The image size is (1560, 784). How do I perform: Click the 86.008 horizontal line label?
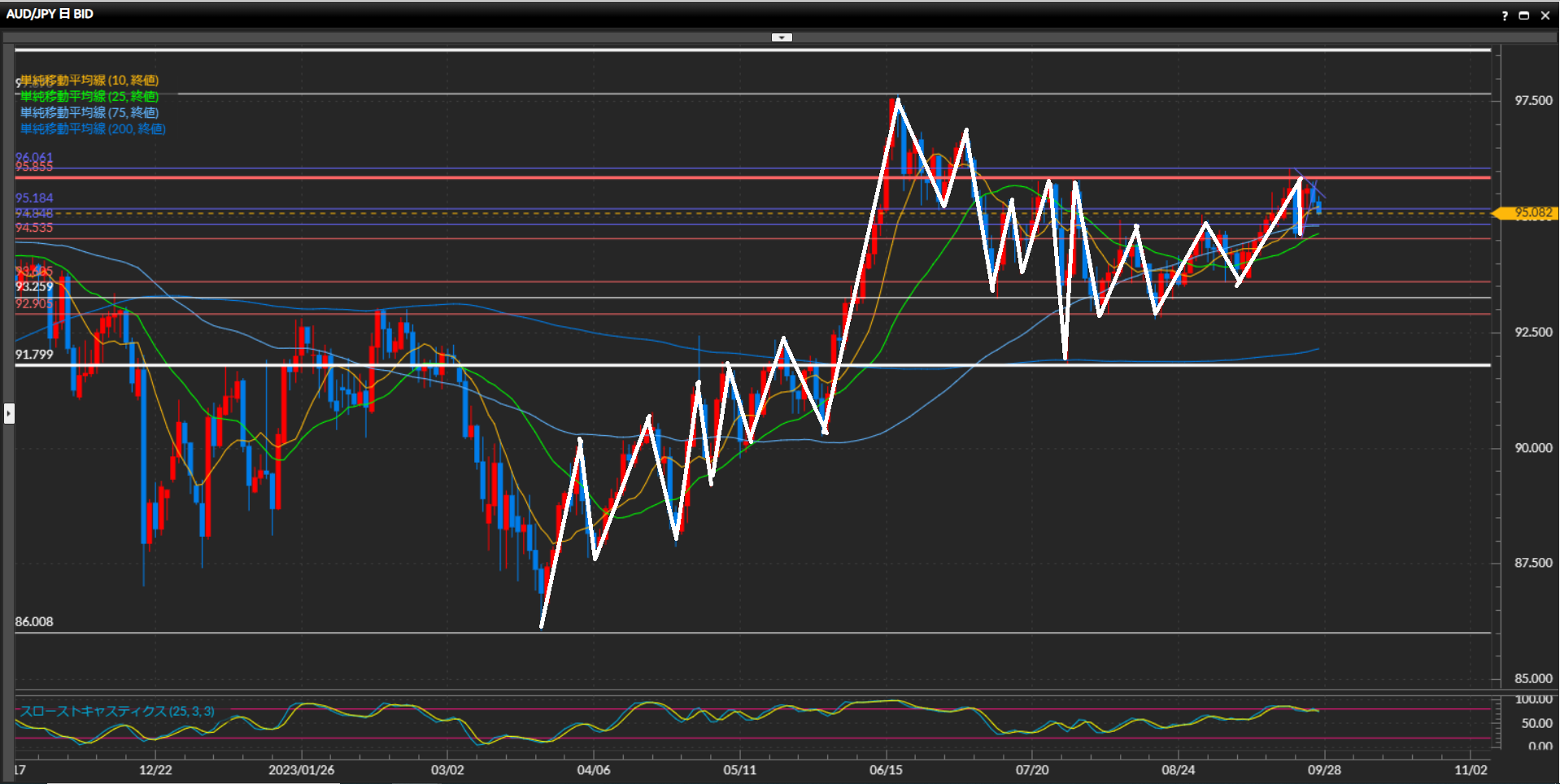tap(34, 622)
